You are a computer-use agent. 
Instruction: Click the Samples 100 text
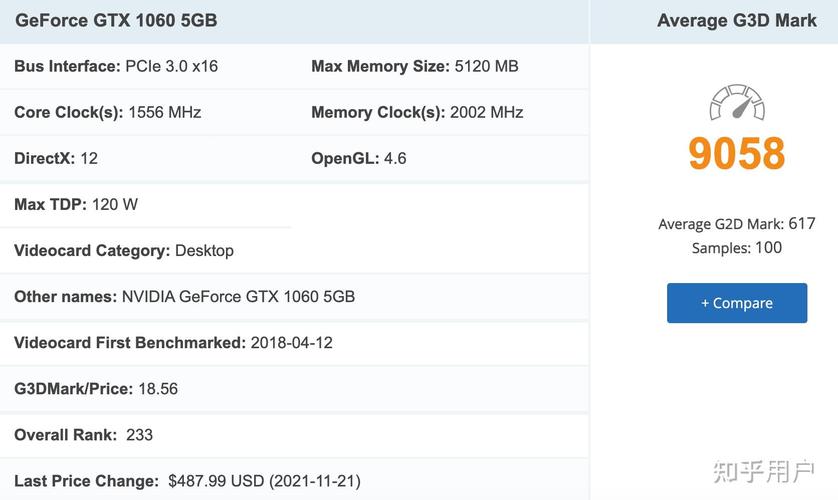click(x=737, y=248)
